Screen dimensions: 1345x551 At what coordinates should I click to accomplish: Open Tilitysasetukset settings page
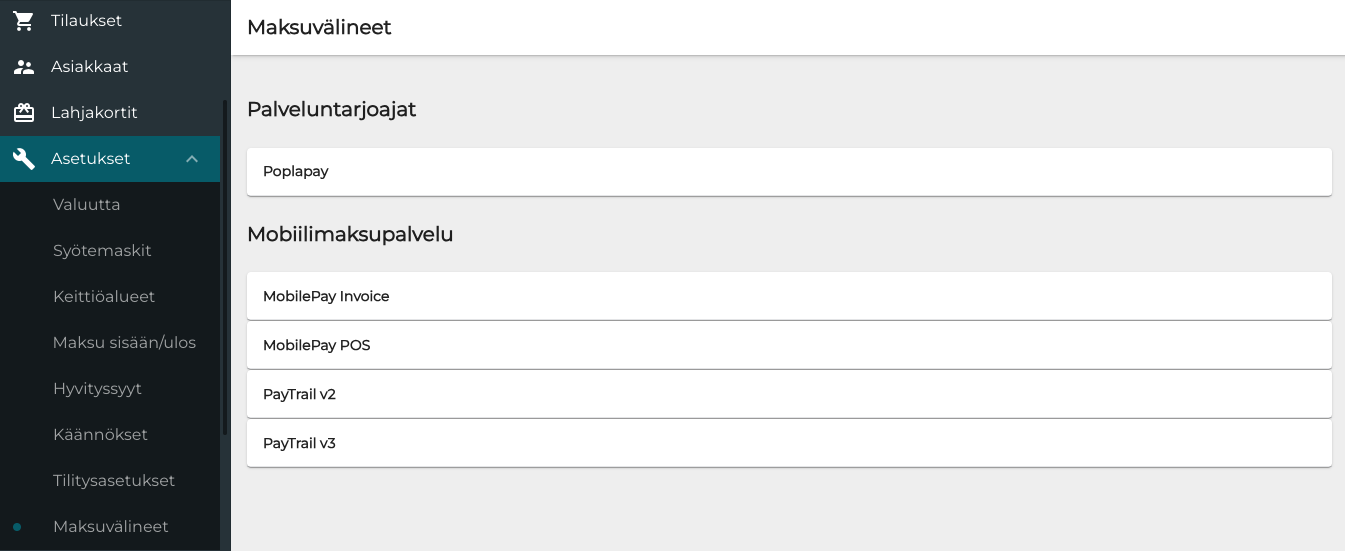(x=114, y=481)
